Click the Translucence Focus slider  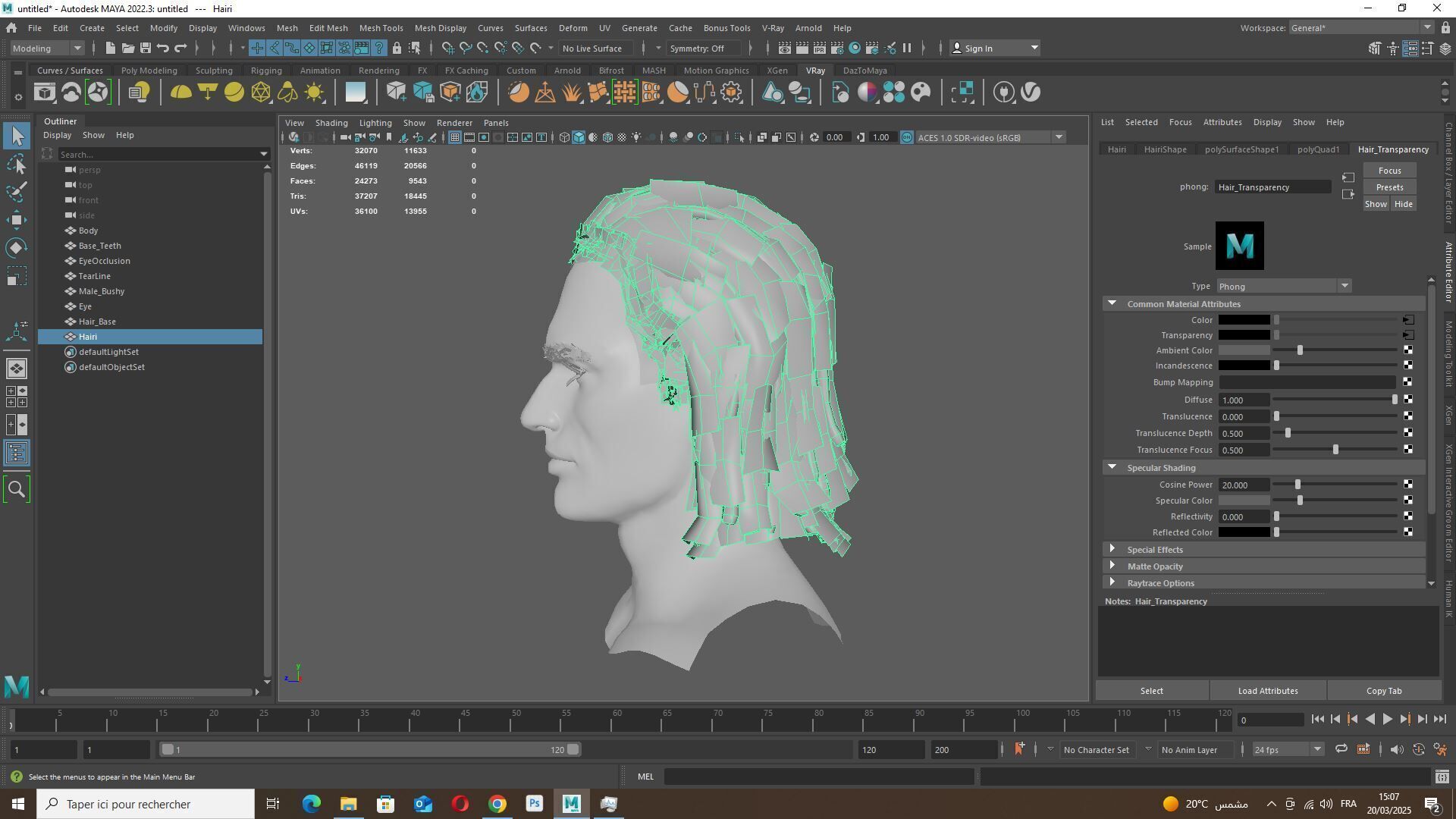point(1335,450)
